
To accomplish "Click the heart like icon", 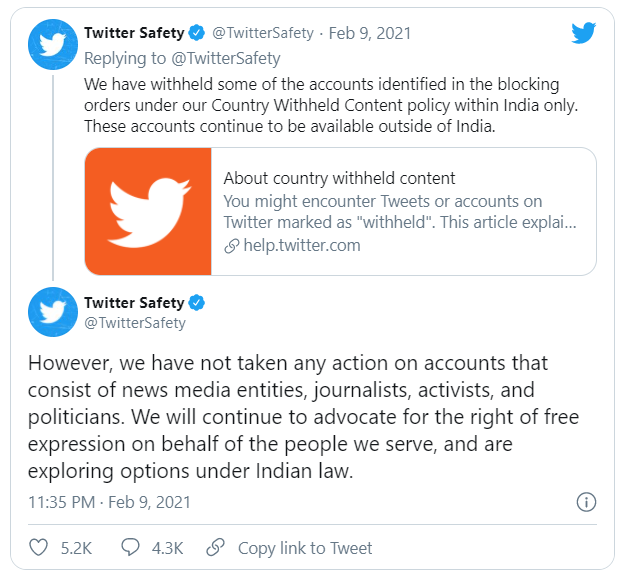I will 39,548.
